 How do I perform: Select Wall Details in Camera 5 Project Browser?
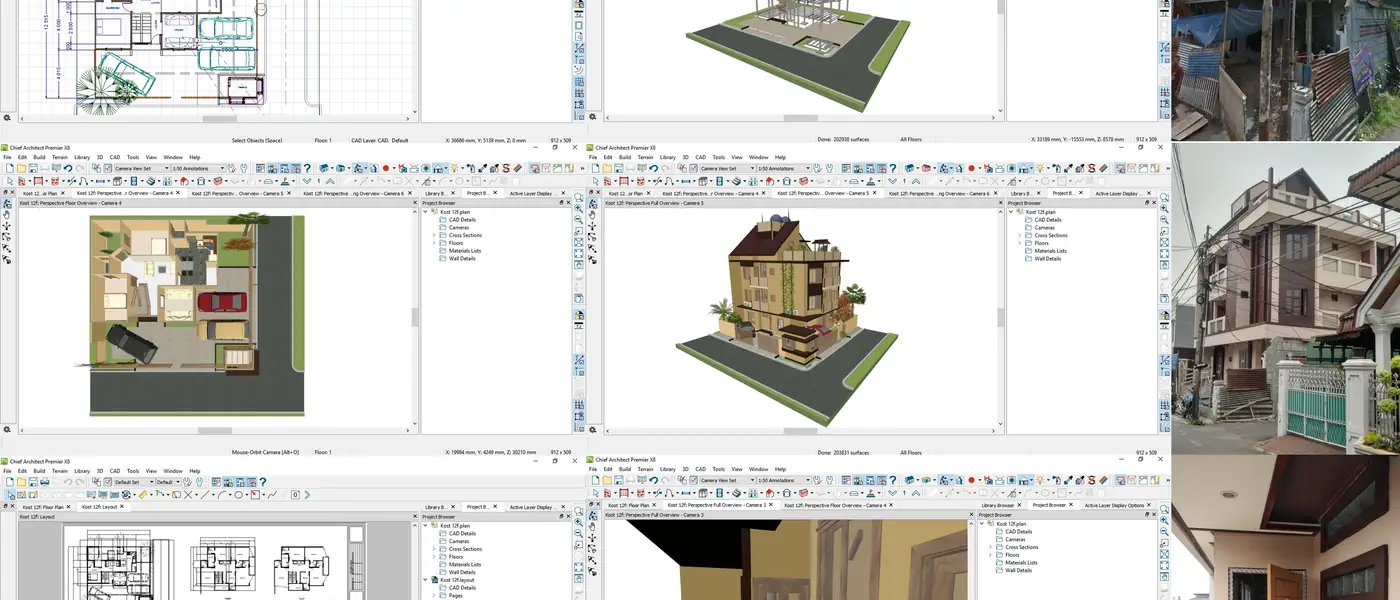[1048, 258]
